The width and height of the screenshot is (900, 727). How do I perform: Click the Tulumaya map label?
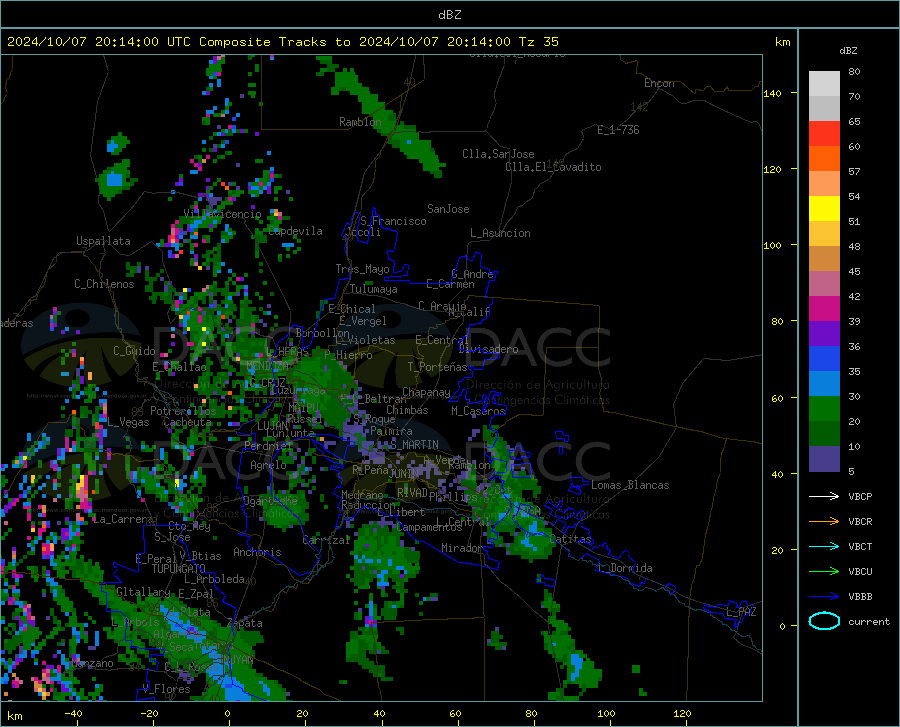tap(374, 289)
